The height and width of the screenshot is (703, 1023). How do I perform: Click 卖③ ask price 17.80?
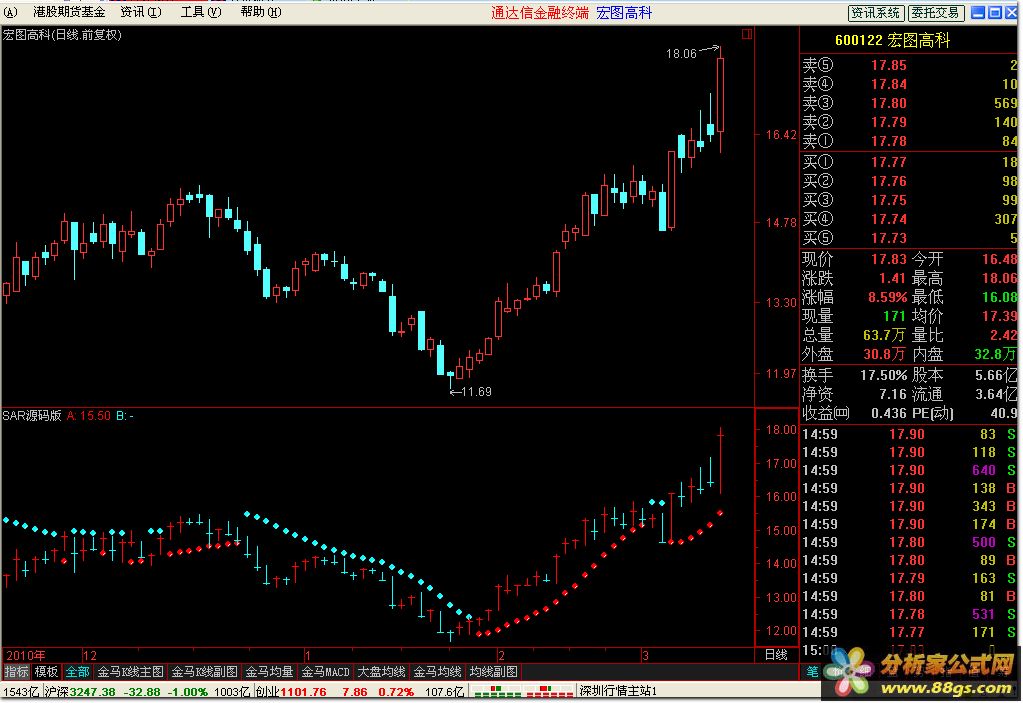(x=889, y=103)
